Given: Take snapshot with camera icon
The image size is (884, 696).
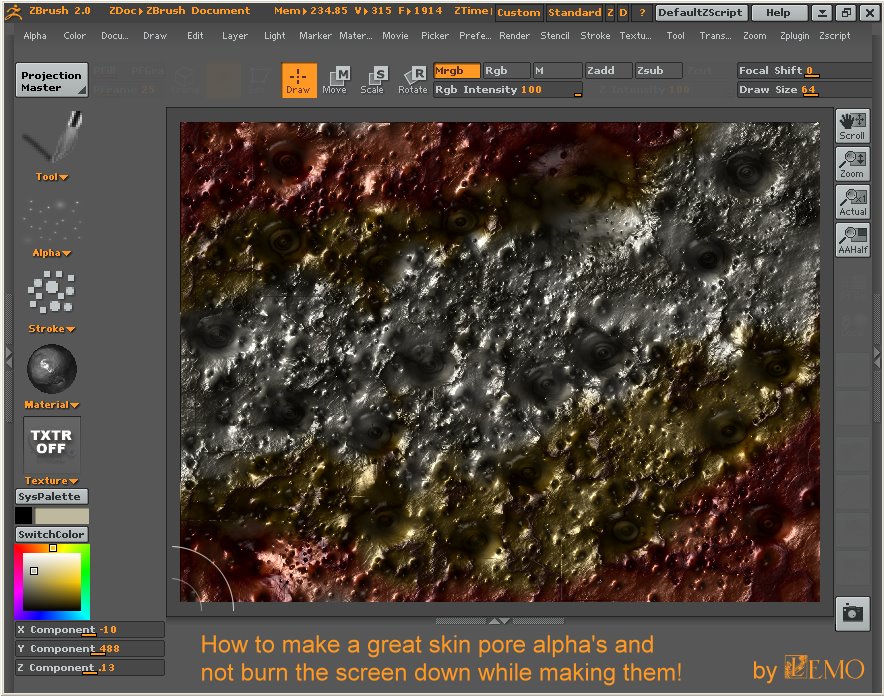Looking at the screenshot, I should (852, 613).
